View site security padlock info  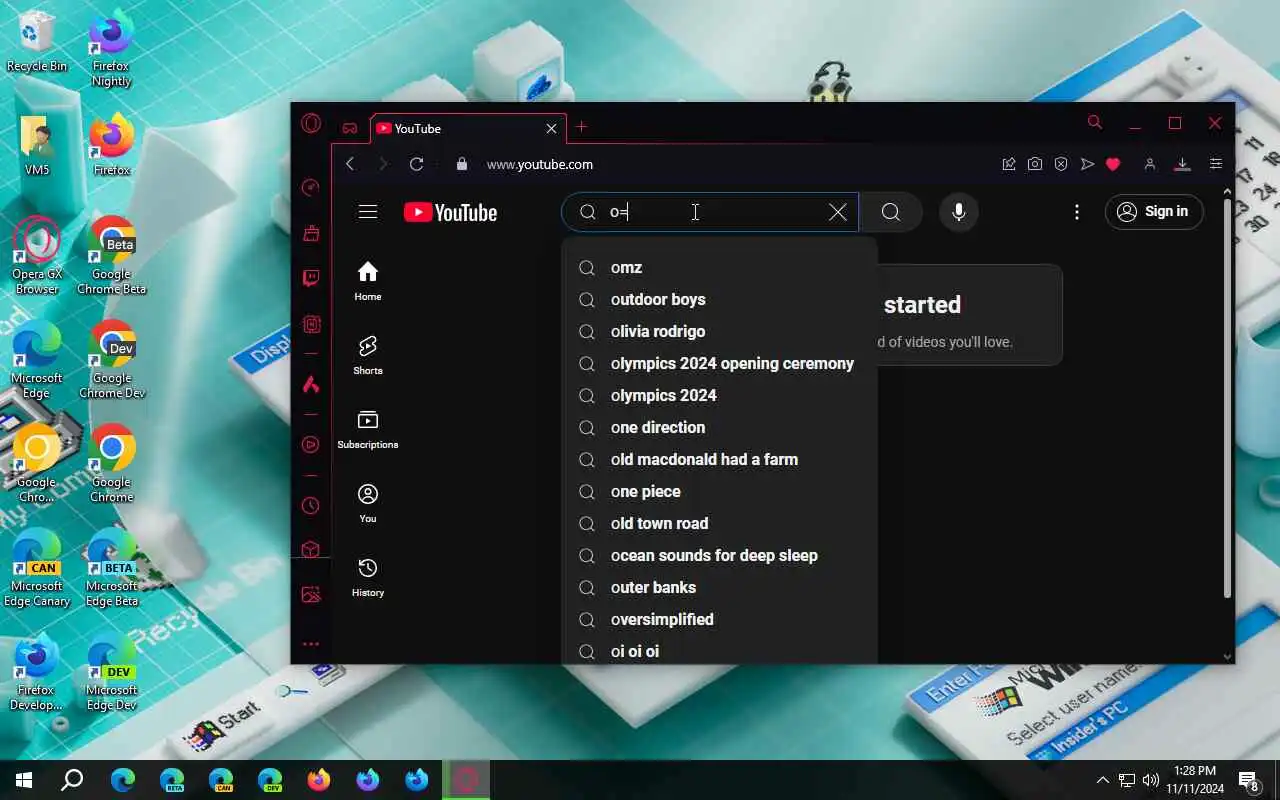[x=461, y=164]
